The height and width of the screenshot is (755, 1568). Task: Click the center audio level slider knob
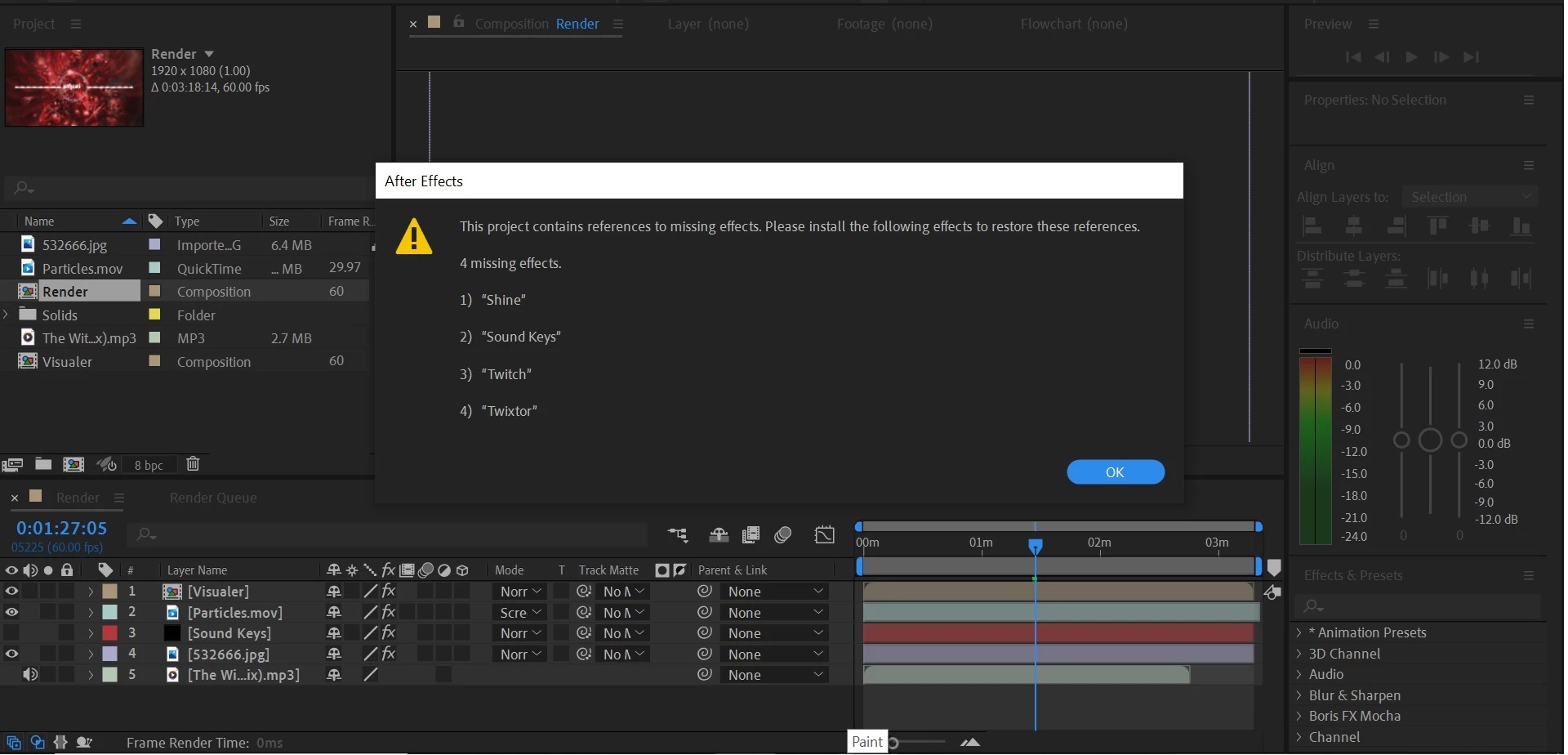[x=1430, y=440]
